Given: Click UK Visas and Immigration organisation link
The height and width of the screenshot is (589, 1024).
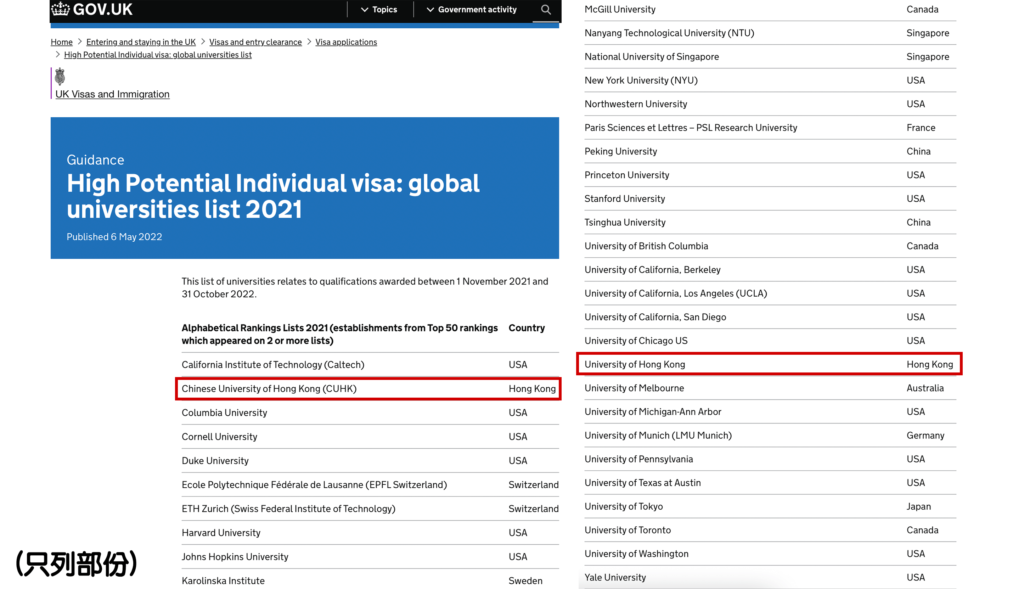Looking at the screenshot, I should click(112, 94).
